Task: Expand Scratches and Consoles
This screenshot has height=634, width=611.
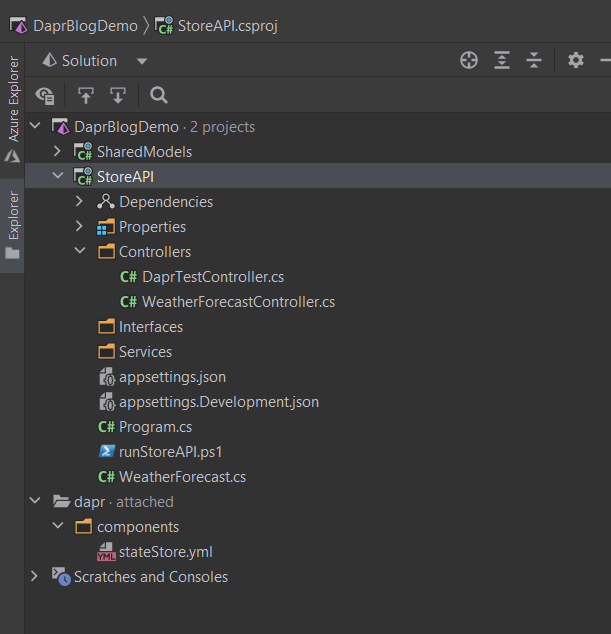Action: (x=34, y=576)
